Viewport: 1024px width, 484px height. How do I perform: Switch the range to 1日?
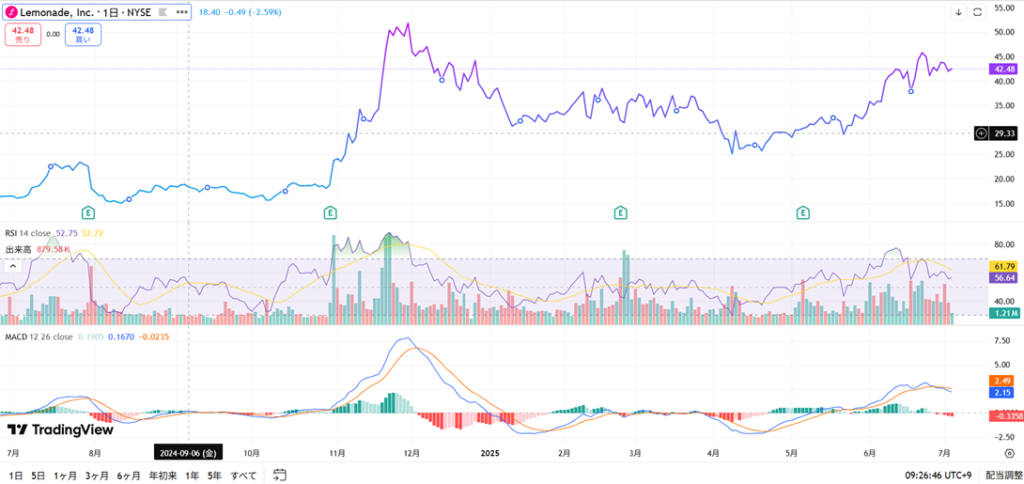(16, 475)
